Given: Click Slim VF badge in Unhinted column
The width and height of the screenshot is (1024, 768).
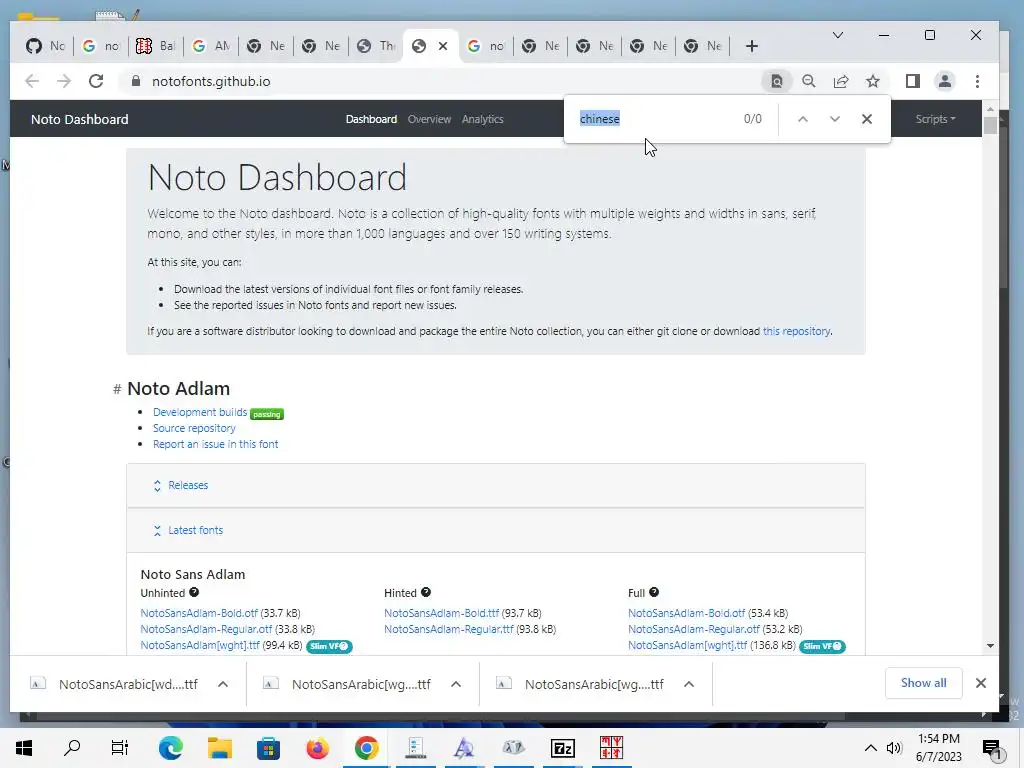Looking at the screenshot, I should pyautogui.click(x=329, y=647).
